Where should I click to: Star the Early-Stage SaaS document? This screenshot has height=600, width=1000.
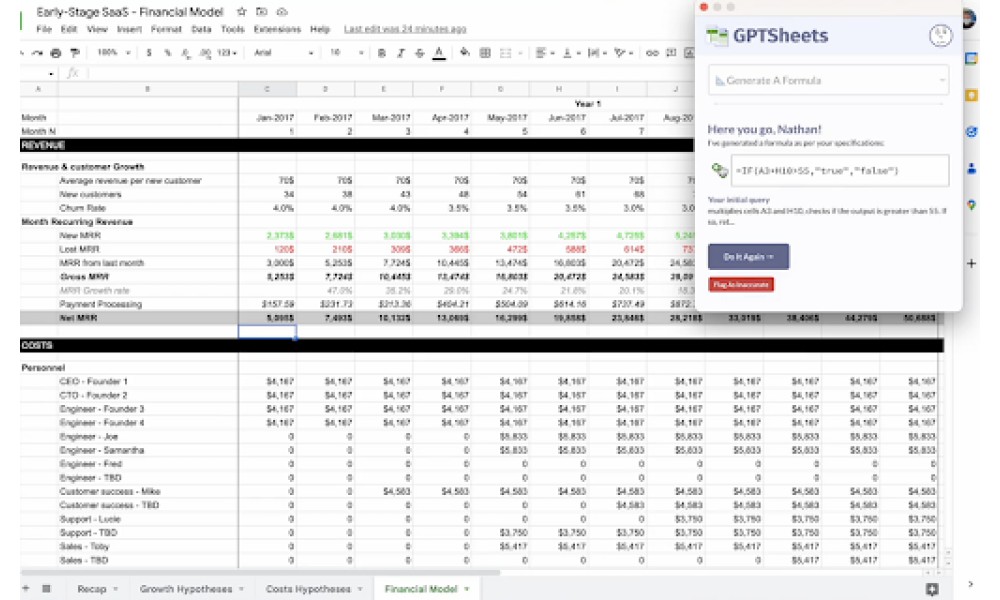[242, 11]
